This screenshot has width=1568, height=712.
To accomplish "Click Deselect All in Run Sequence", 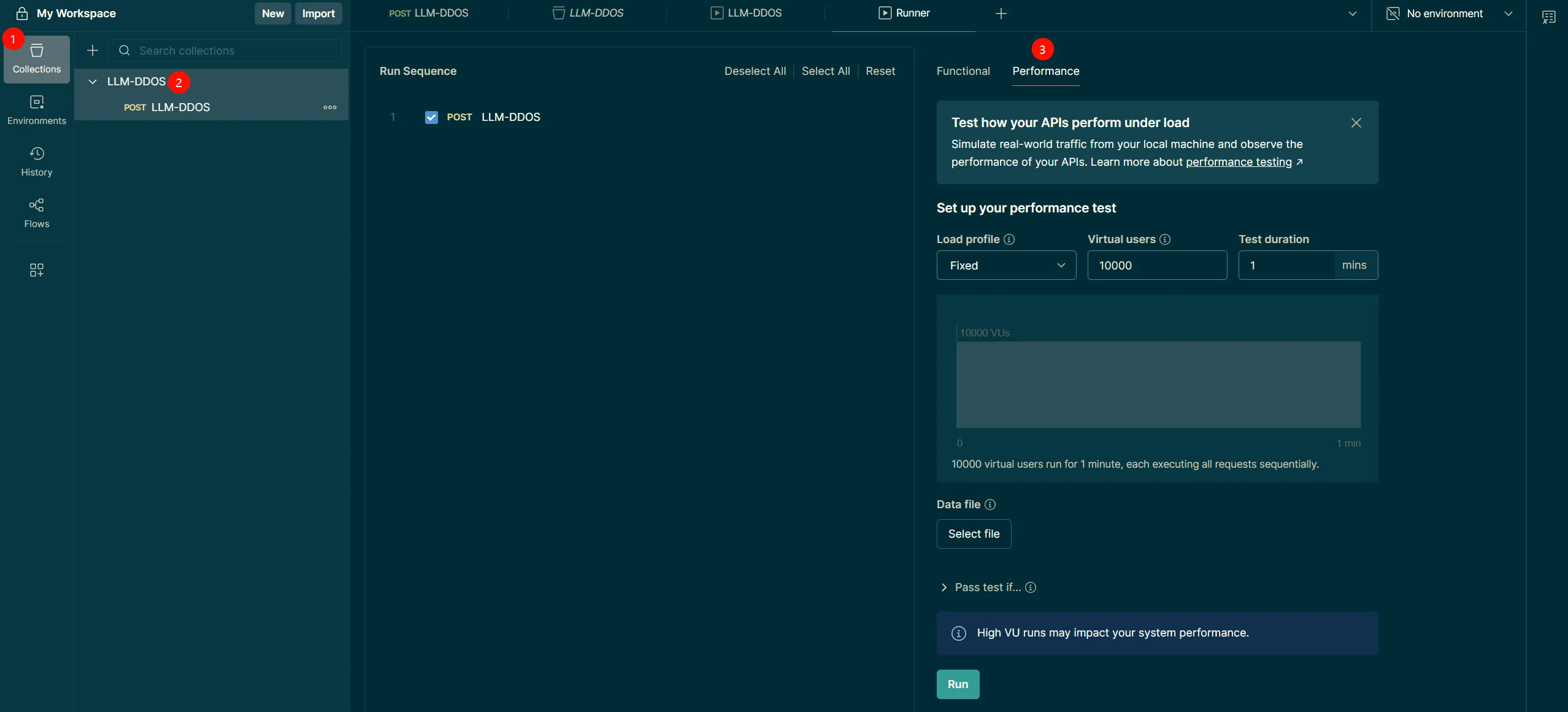I will (x=755, y=71).
